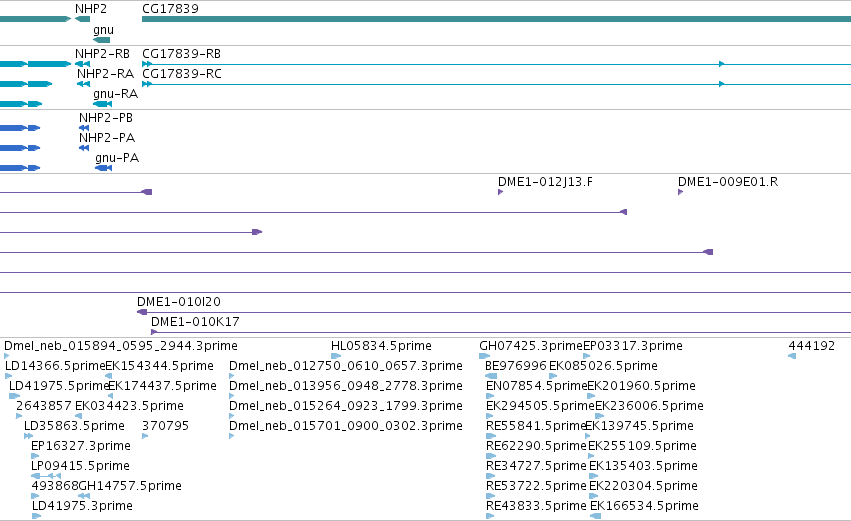This screenshot has width=851, height=521.
Task: Select the NHP2-PB protein label
Action: click(x=106, y=118)
